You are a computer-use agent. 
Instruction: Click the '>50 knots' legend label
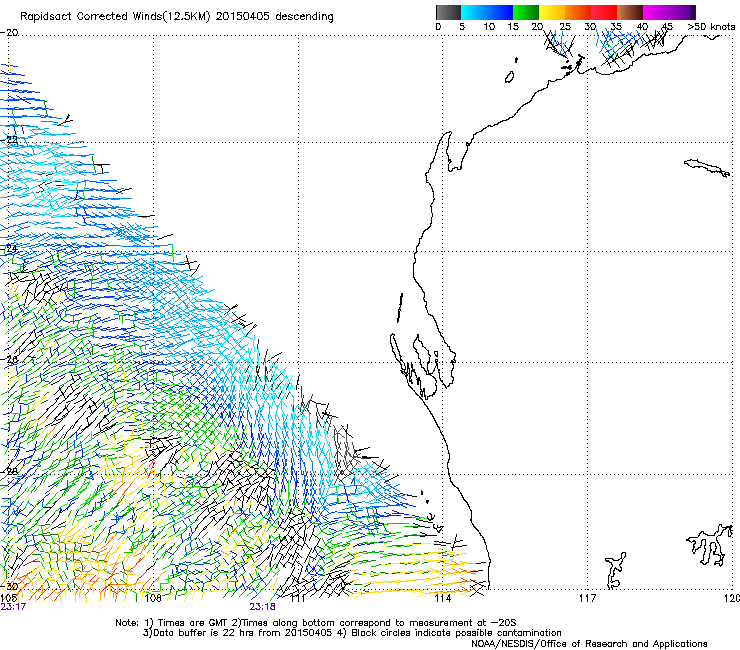tap(711, 27)
